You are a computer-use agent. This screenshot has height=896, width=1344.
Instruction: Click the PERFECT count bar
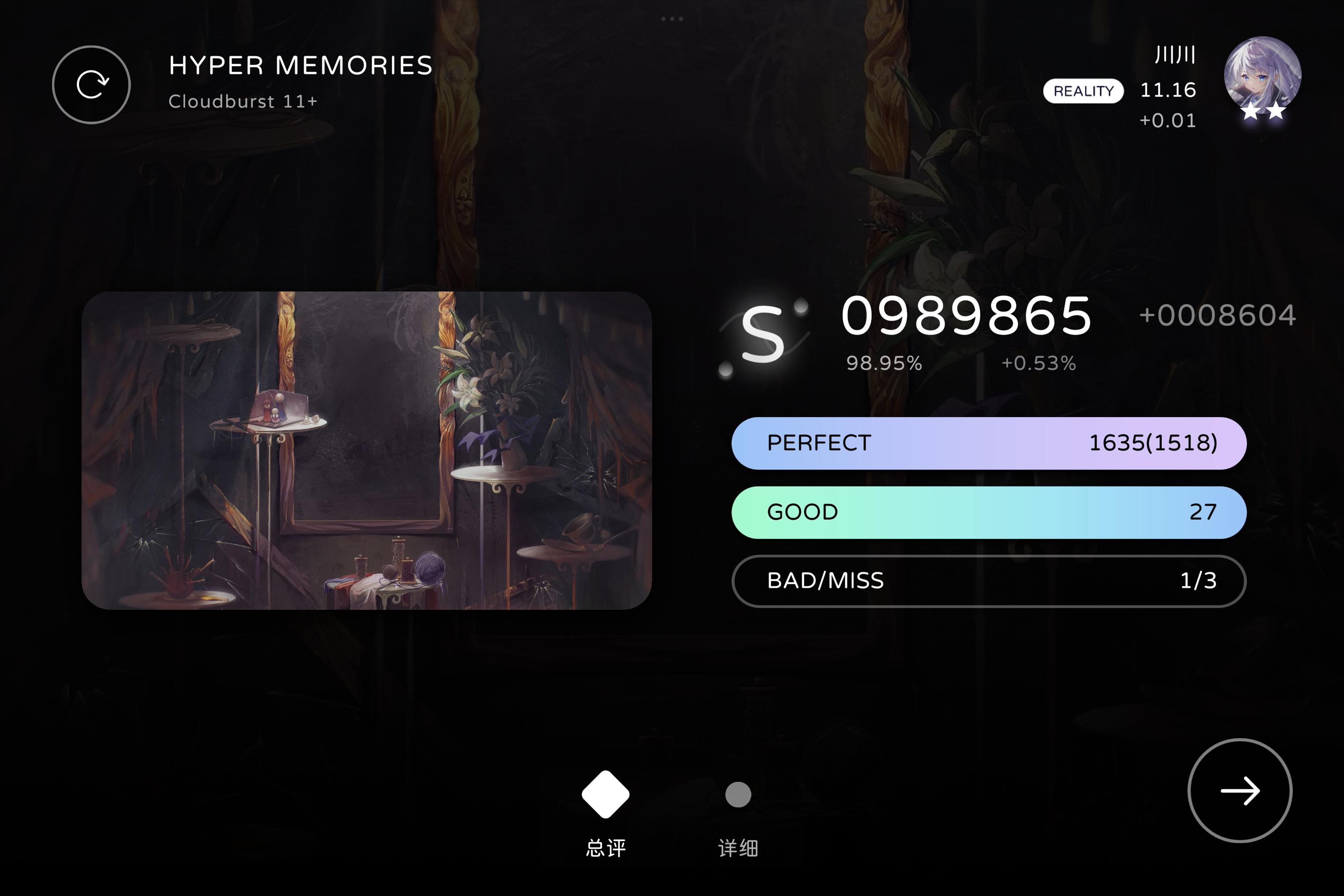989,444
